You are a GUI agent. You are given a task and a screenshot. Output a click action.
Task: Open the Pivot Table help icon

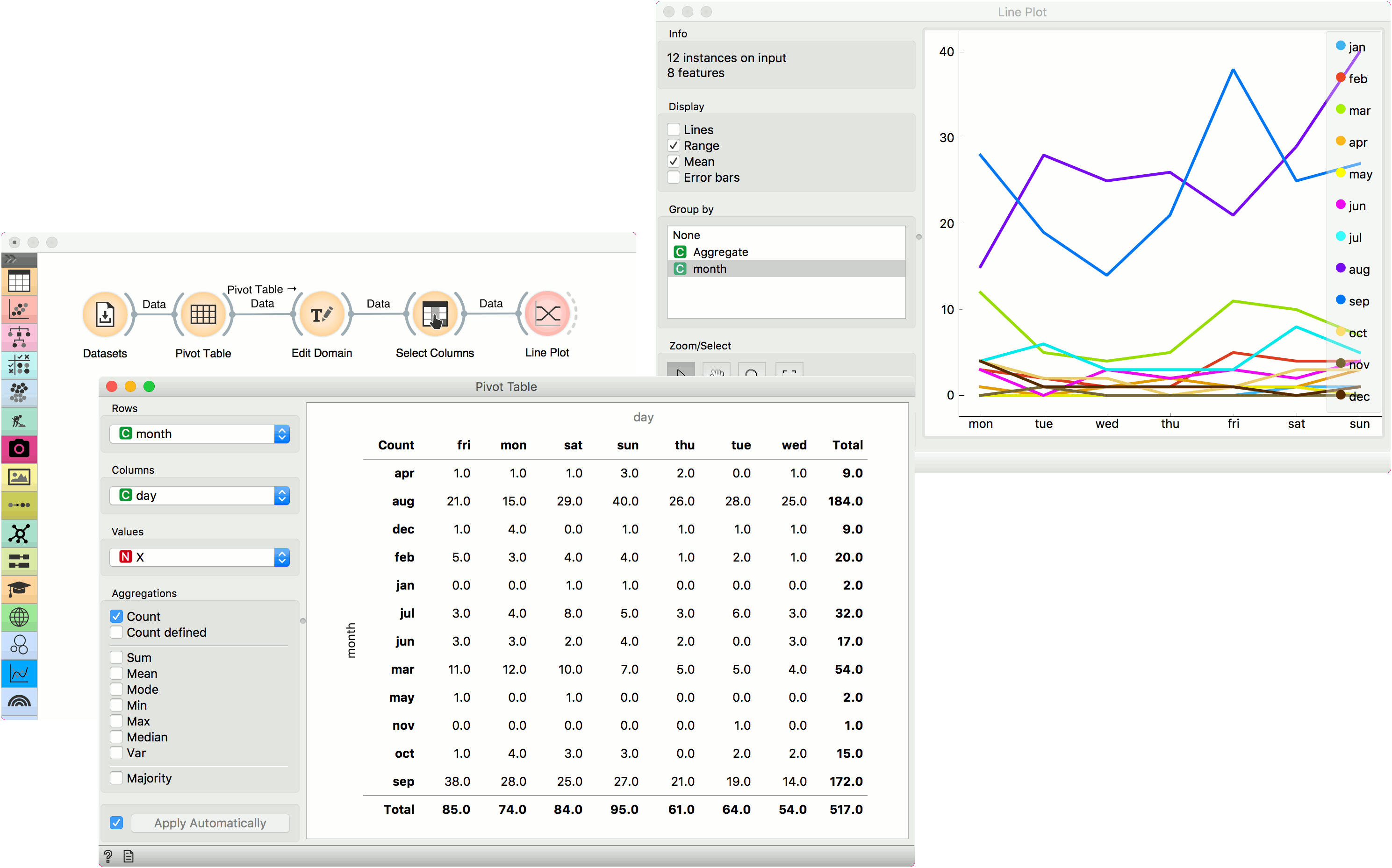click(108, 856)
